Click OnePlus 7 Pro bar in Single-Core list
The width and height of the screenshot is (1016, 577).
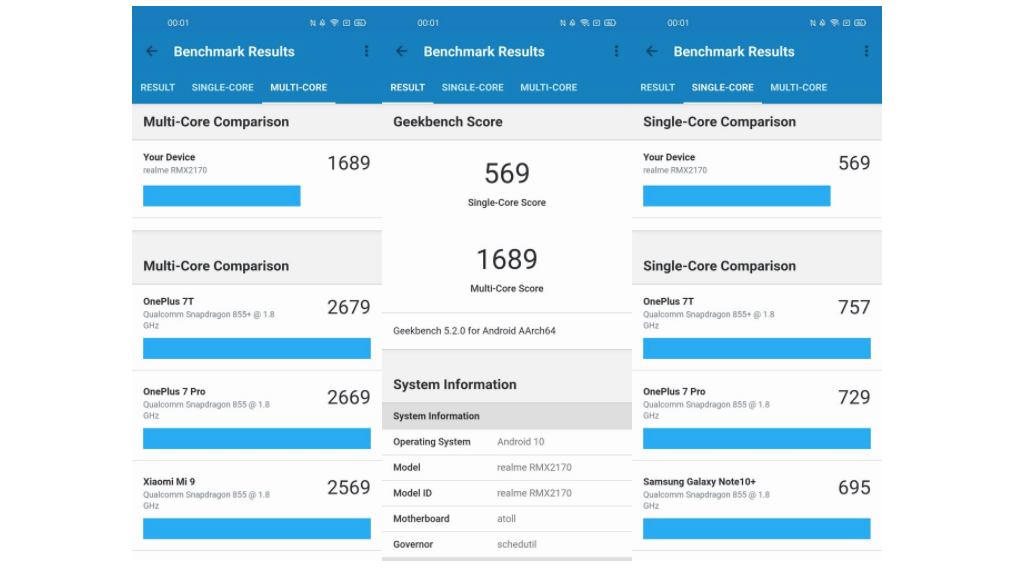point(756,438)
